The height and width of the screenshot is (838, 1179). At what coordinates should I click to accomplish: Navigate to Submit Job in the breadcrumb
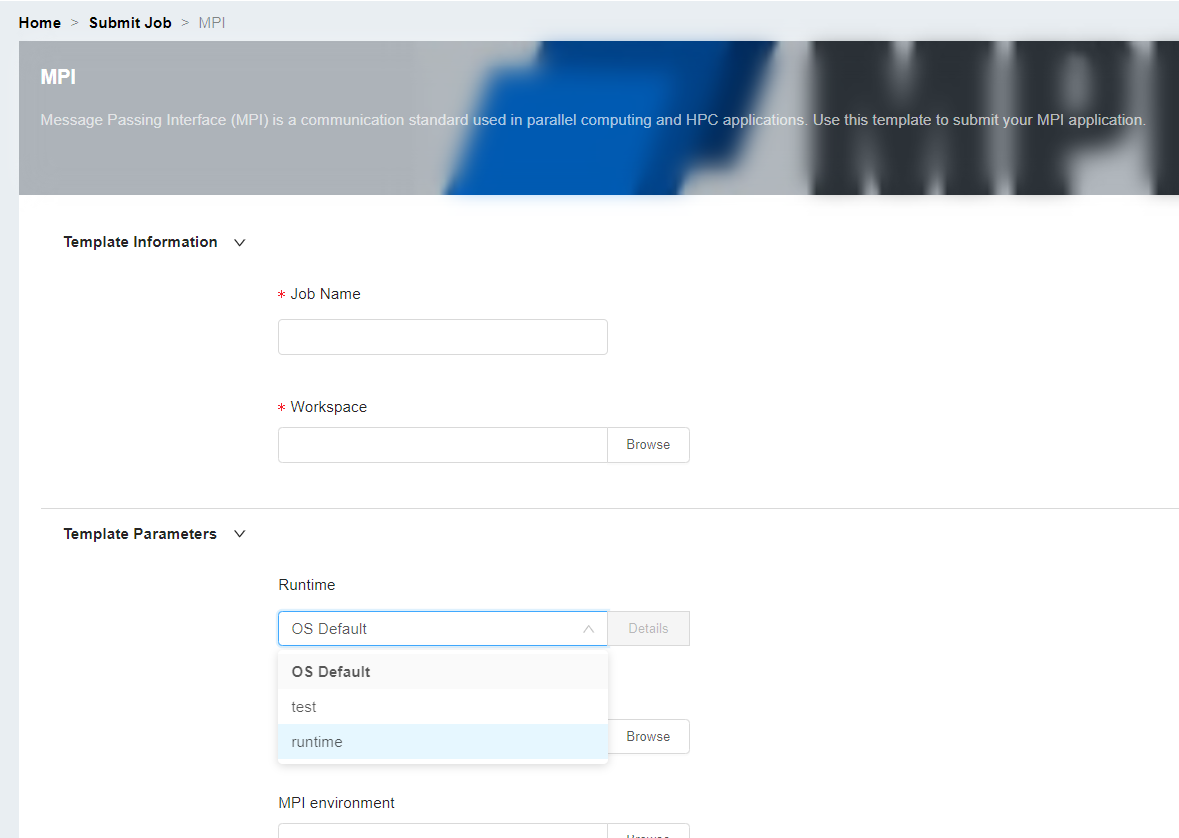point(130,22)
